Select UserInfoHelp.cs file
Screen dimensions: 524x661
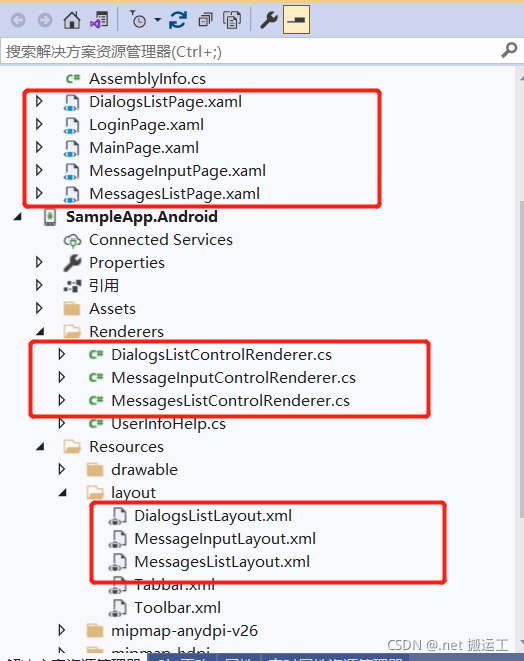[x=168, y=424]
